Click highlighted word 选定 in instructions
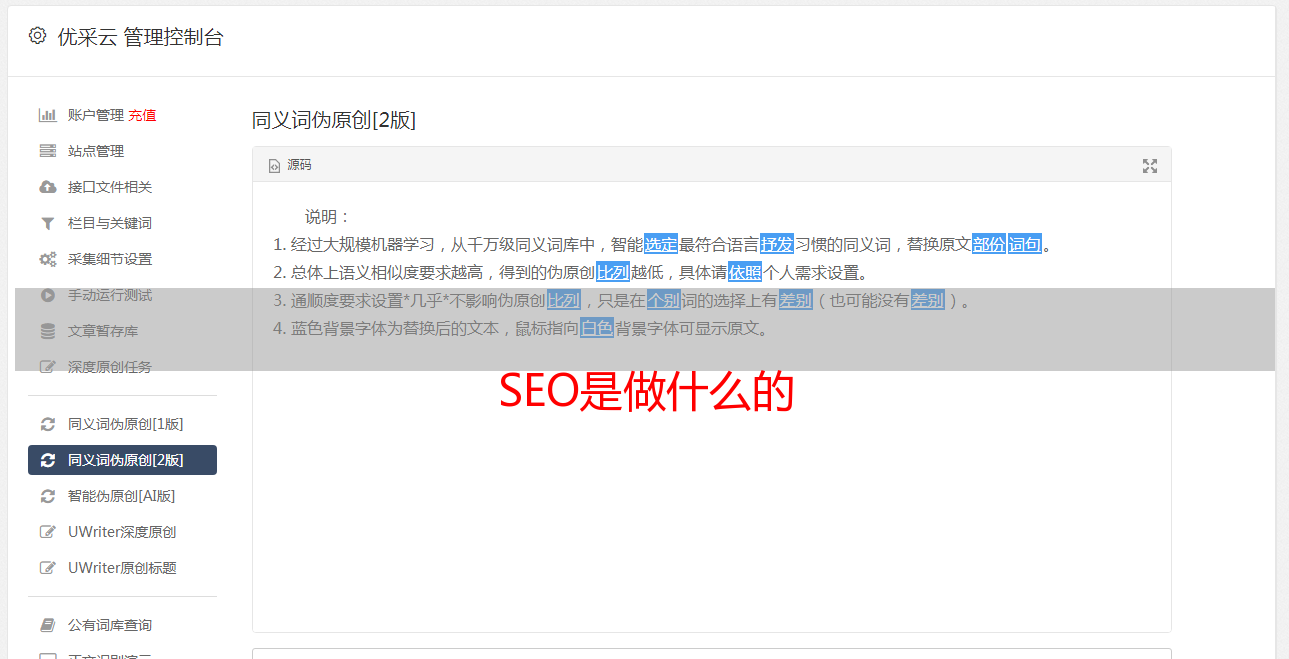The image size is (1289, 659). (x=661, y=244)
